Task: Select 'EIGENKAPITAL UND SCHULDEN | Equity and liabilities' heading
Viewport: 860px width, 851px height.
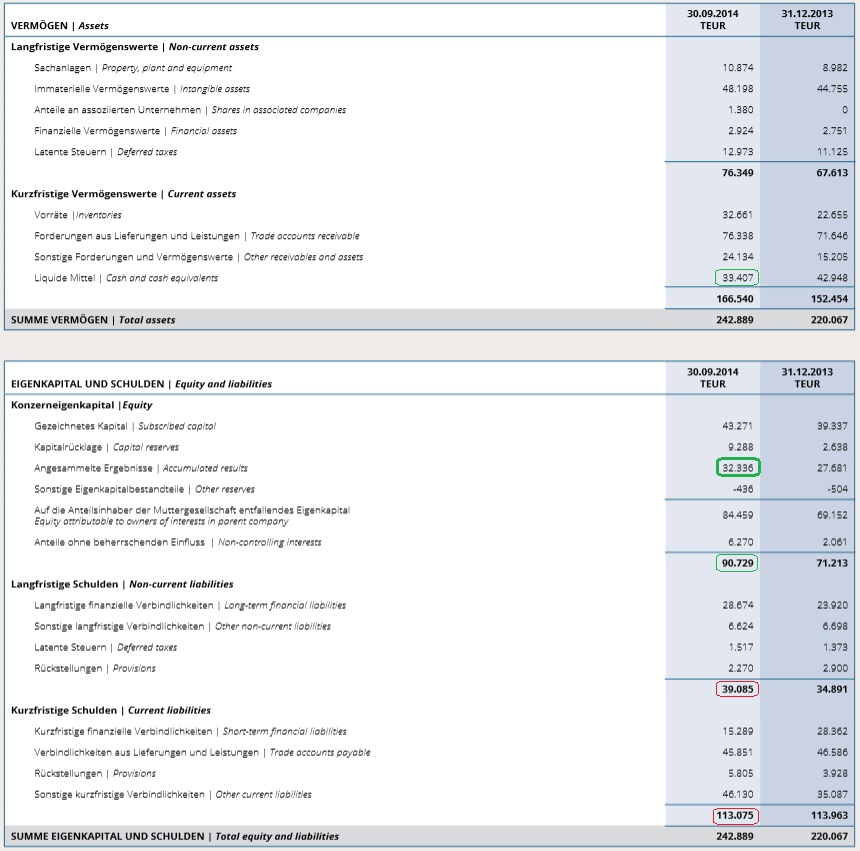Action: (142, 384)
